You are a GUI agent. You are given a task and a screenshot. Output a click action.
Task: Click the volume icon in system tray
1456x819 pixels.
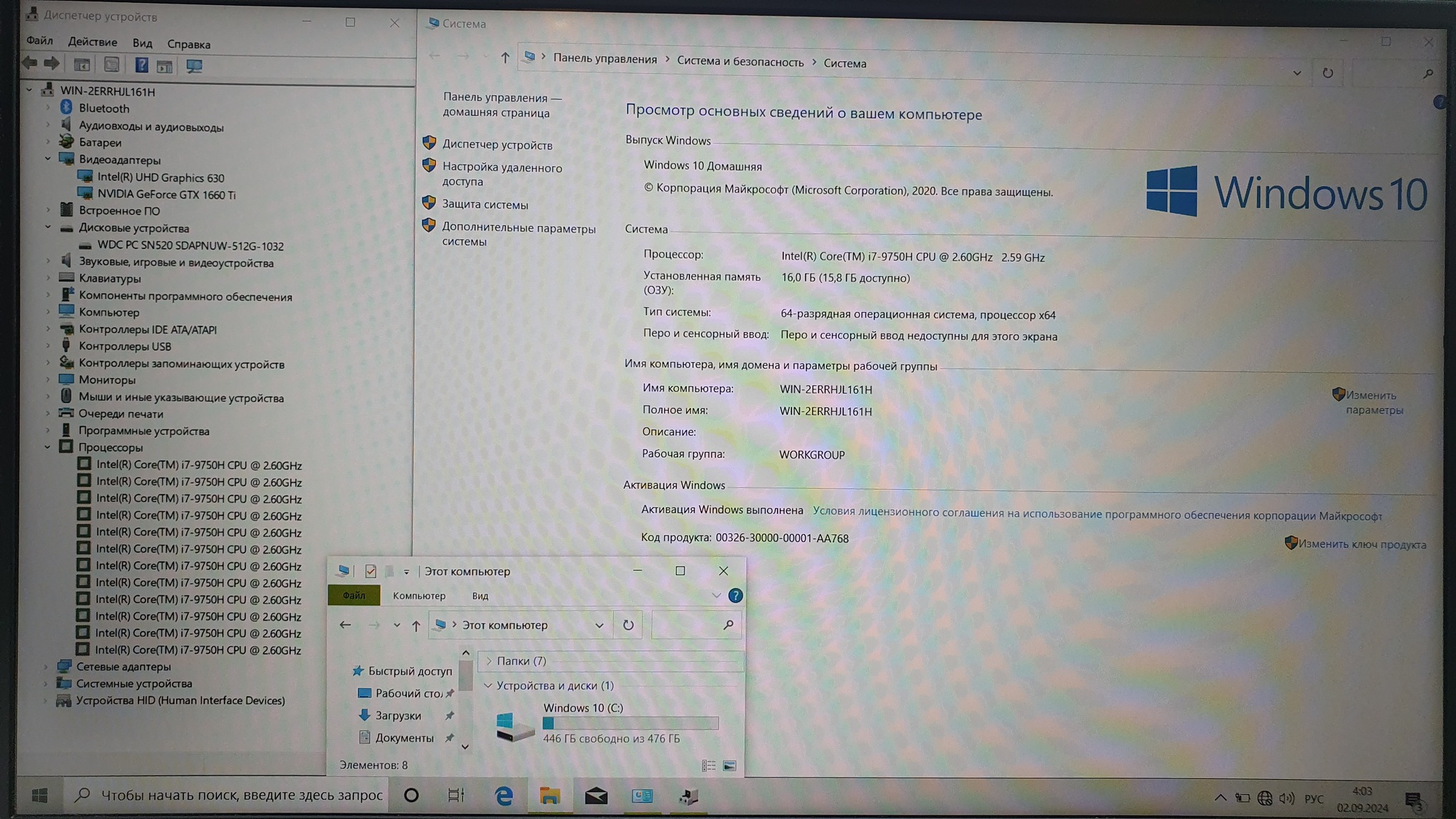click(x=1286, y=798)
